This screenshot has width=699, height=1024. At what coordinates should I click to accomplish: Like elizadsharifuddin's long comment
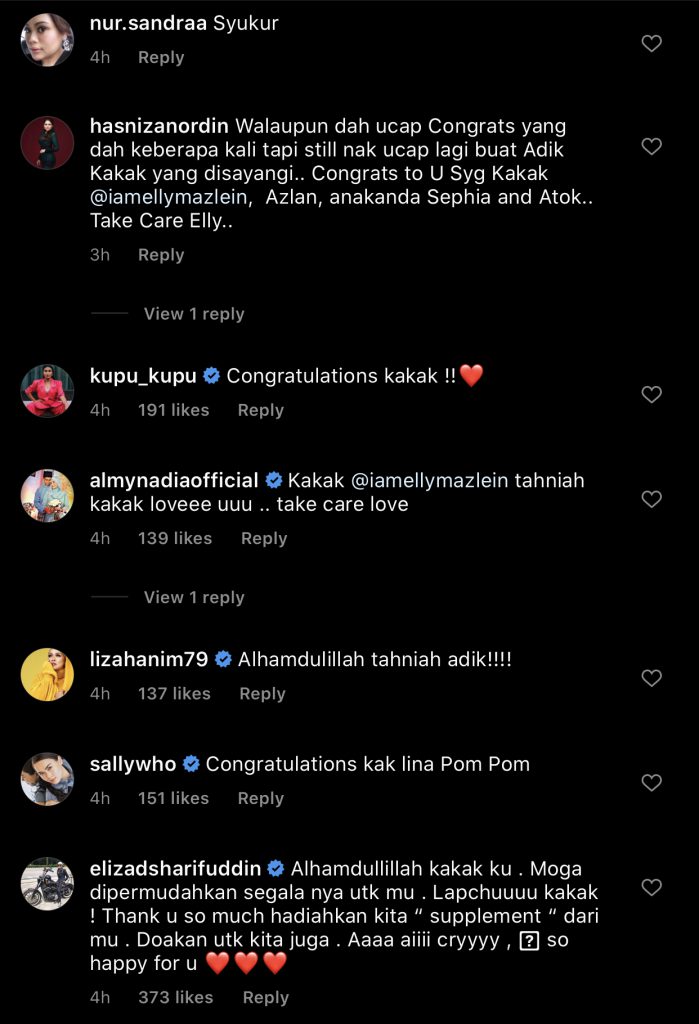(x=651, y=887)
